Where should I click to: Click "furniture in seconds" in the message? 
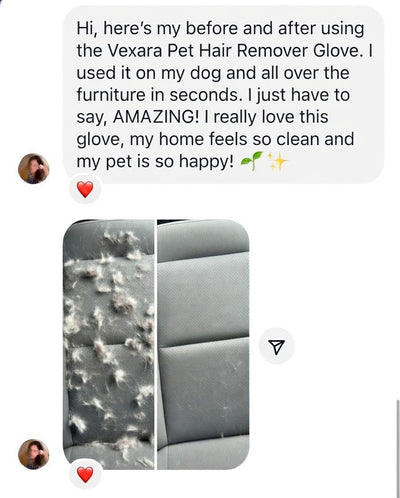click(158, 95)
